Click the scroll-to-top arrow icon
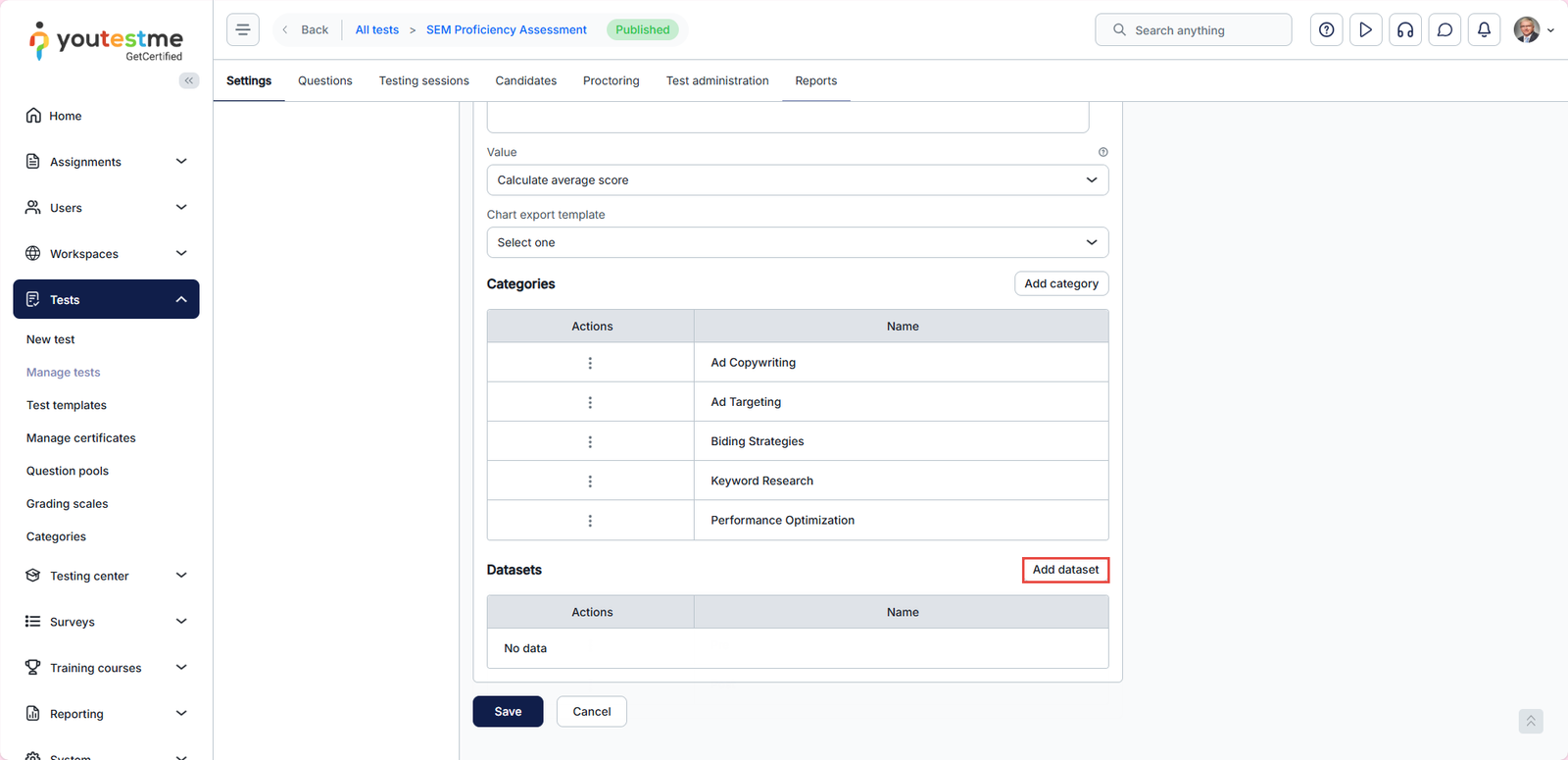The width and height of the screenshot is (1568, 760). pyautogui.click(x=1530, y=721)
